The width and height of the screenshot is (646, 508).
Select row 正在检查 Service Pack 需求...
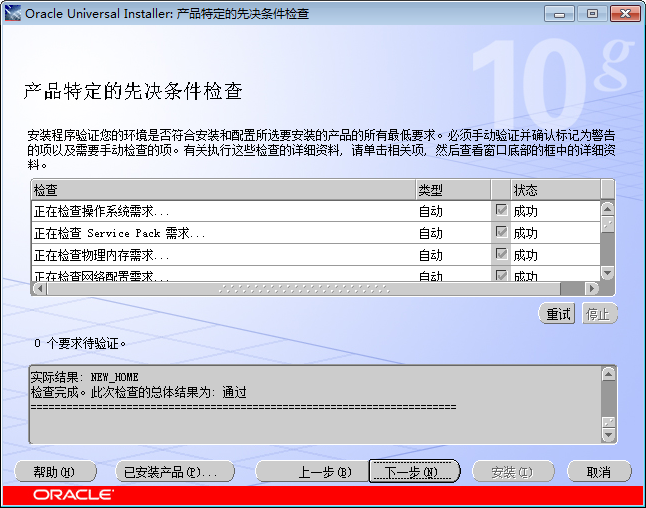316,233
